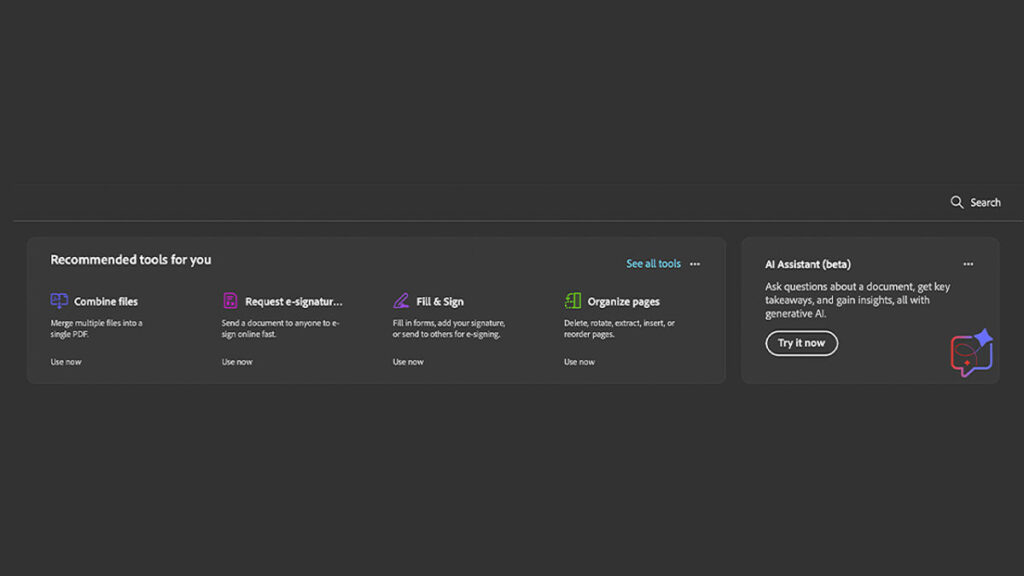Open the See all tools link

tap(653, 264)
